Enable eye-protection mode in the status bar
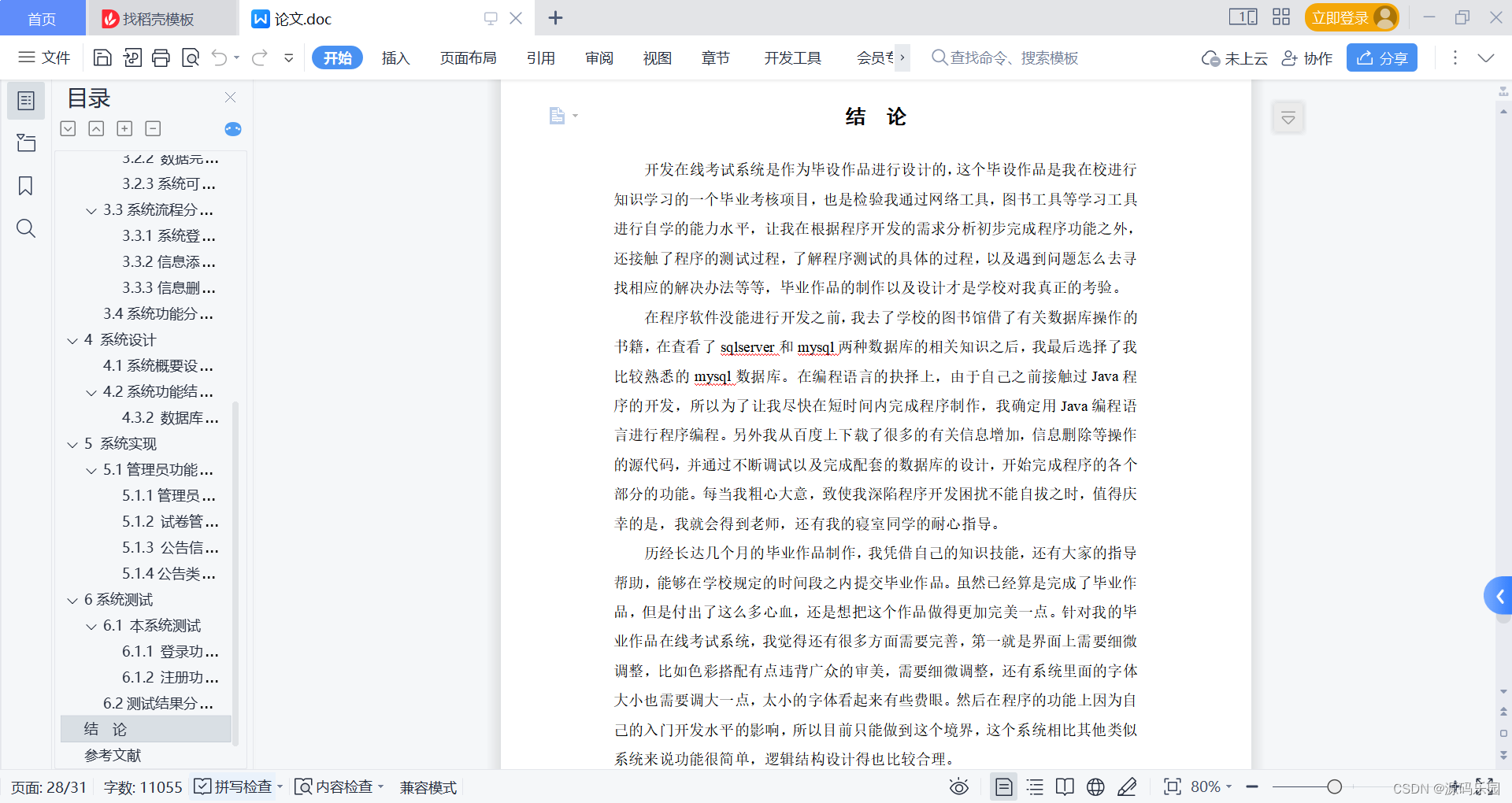Screen dimensions: 1512x803 coord(959,786)
